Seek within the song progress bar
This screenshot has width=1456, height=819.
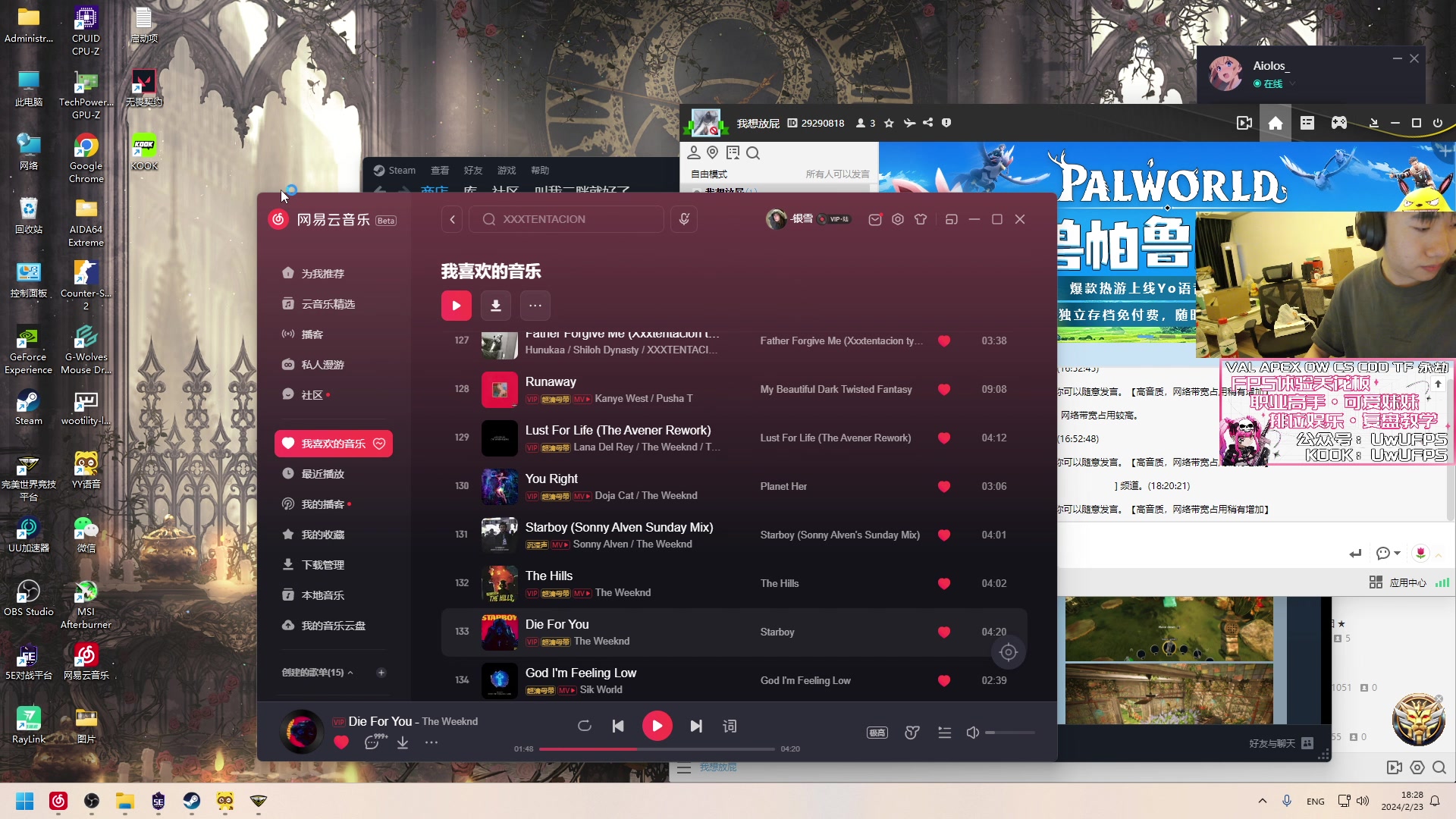657,749
